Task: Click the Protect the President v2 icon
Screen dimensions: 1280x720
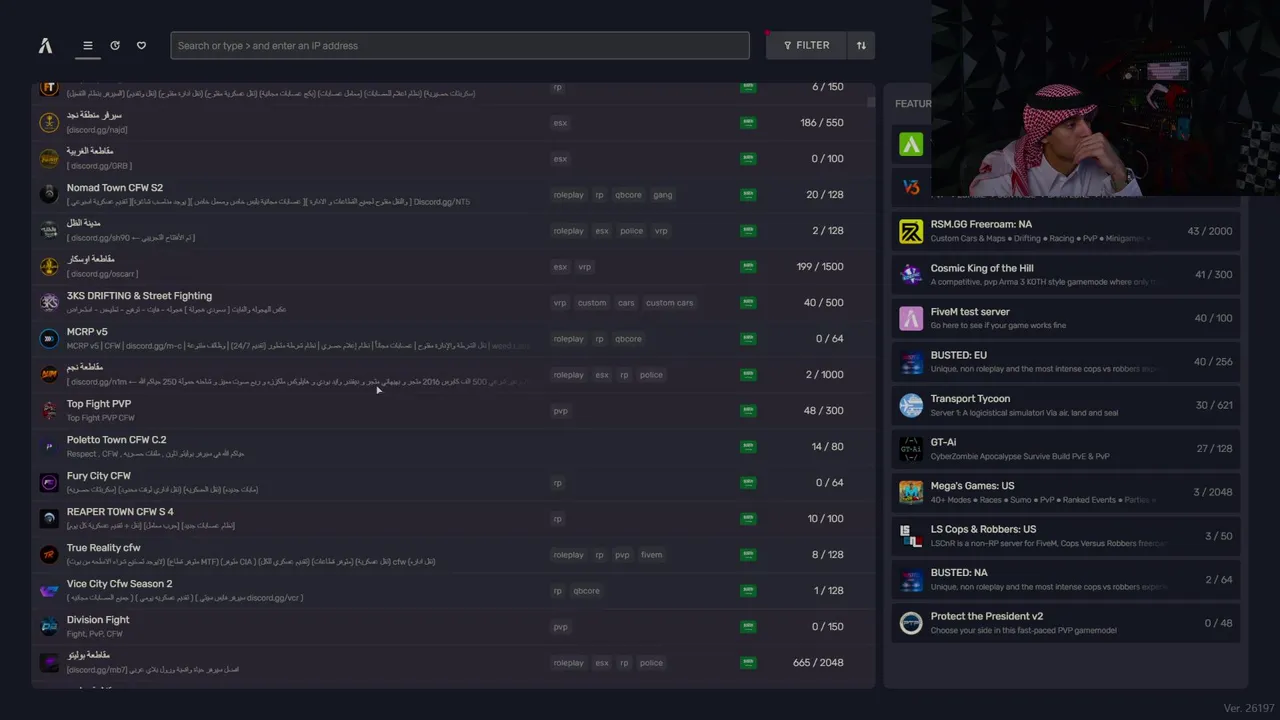Action: [911, 623]
